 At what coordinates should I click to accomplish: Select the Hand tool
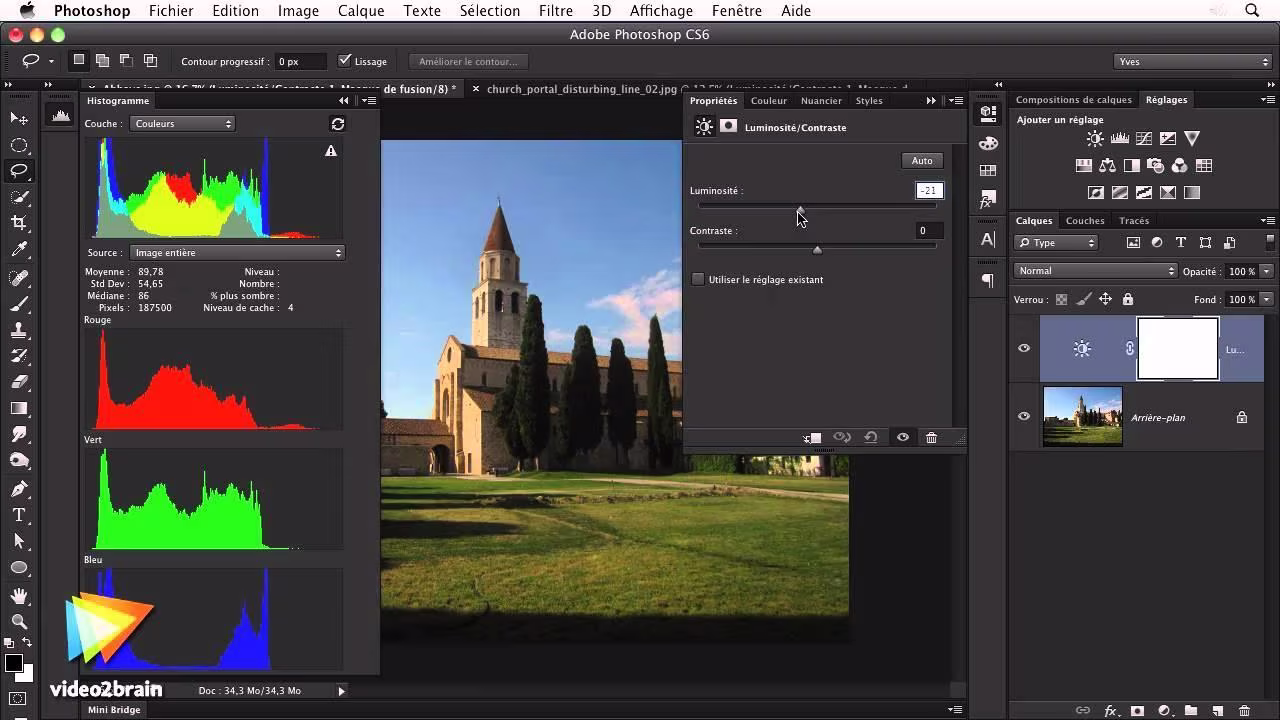(19, 596)
